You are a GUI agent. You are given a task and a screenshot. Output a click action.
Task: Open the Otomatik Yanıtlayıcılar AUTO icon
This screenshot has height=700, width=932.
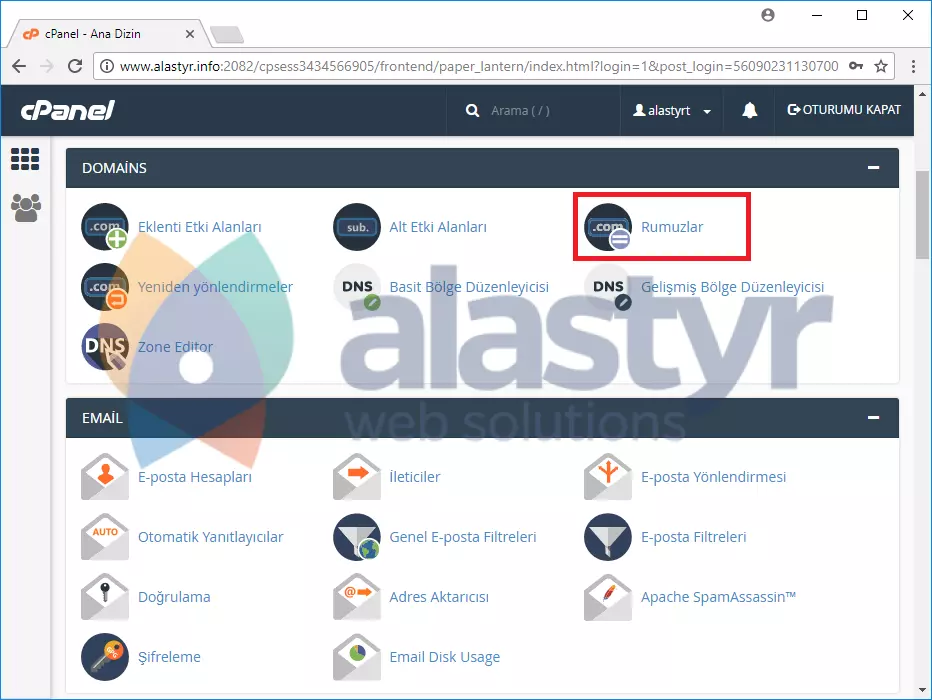coord(105,537)
